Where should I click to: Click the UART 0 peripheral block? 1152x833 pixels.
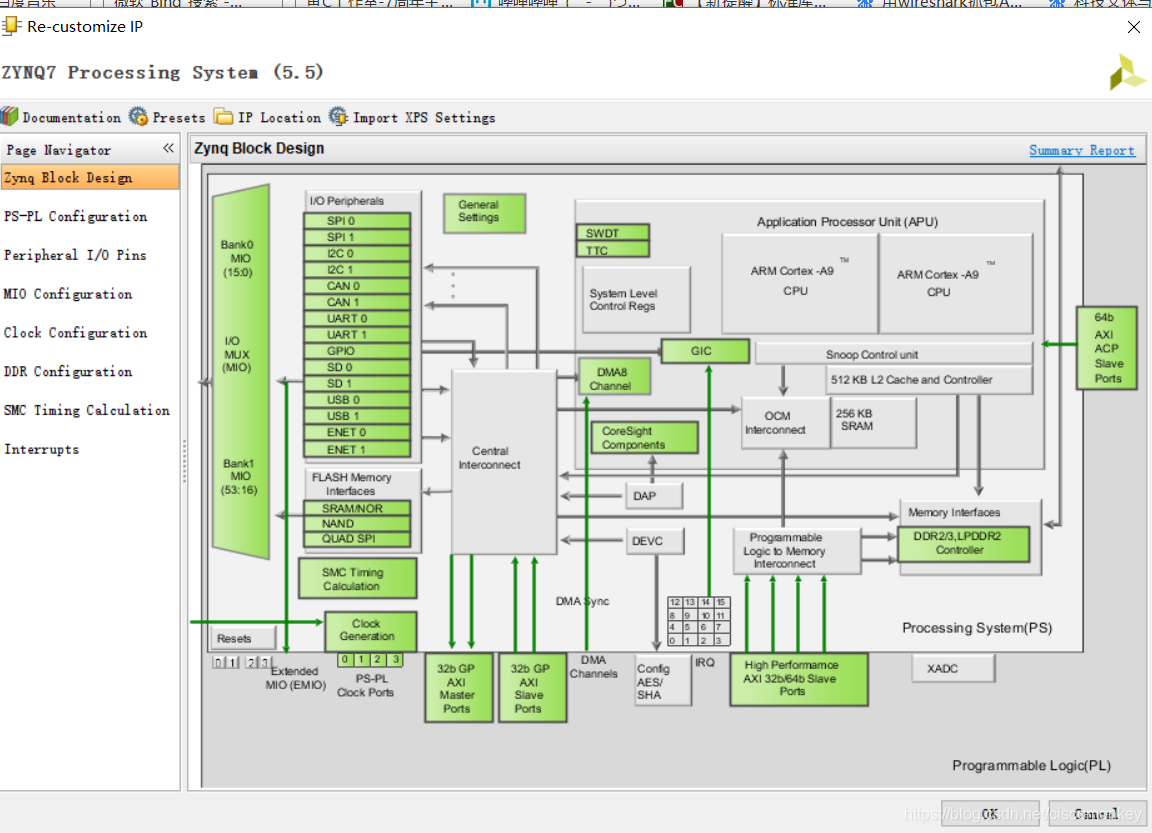(x=357, y=318)
